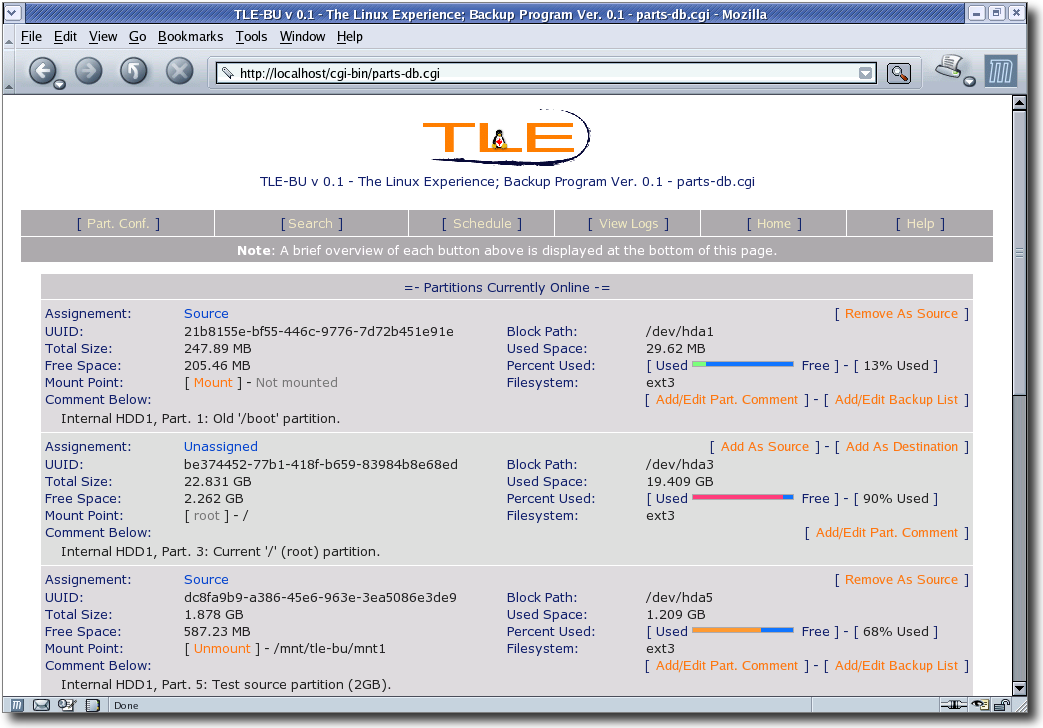The width and height of the screenshot is (1043, 728).
Task: Click the cookie/privacy eye status icon
Action: pyautogui.click(x=980, y=705)
